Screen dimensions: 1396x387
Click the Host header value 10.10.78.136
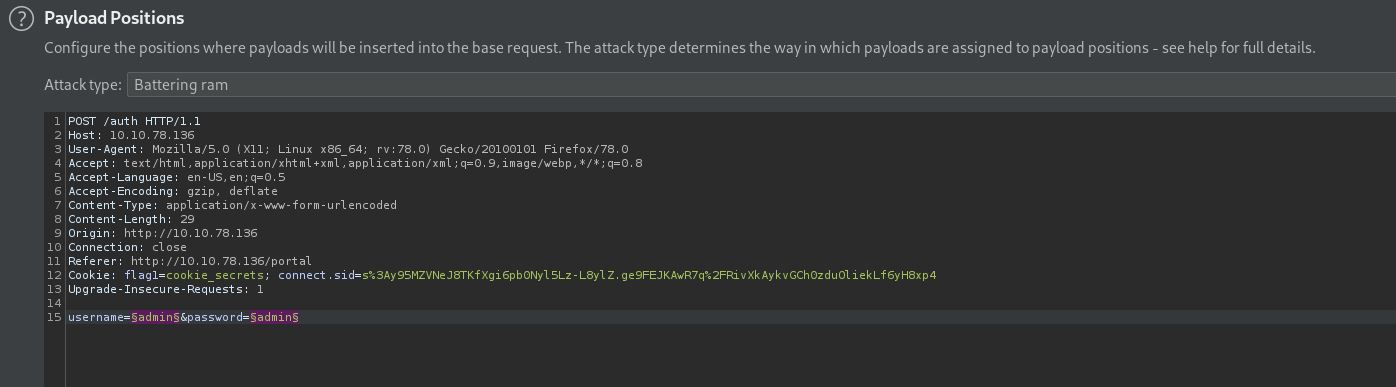[x=152, y=135]
